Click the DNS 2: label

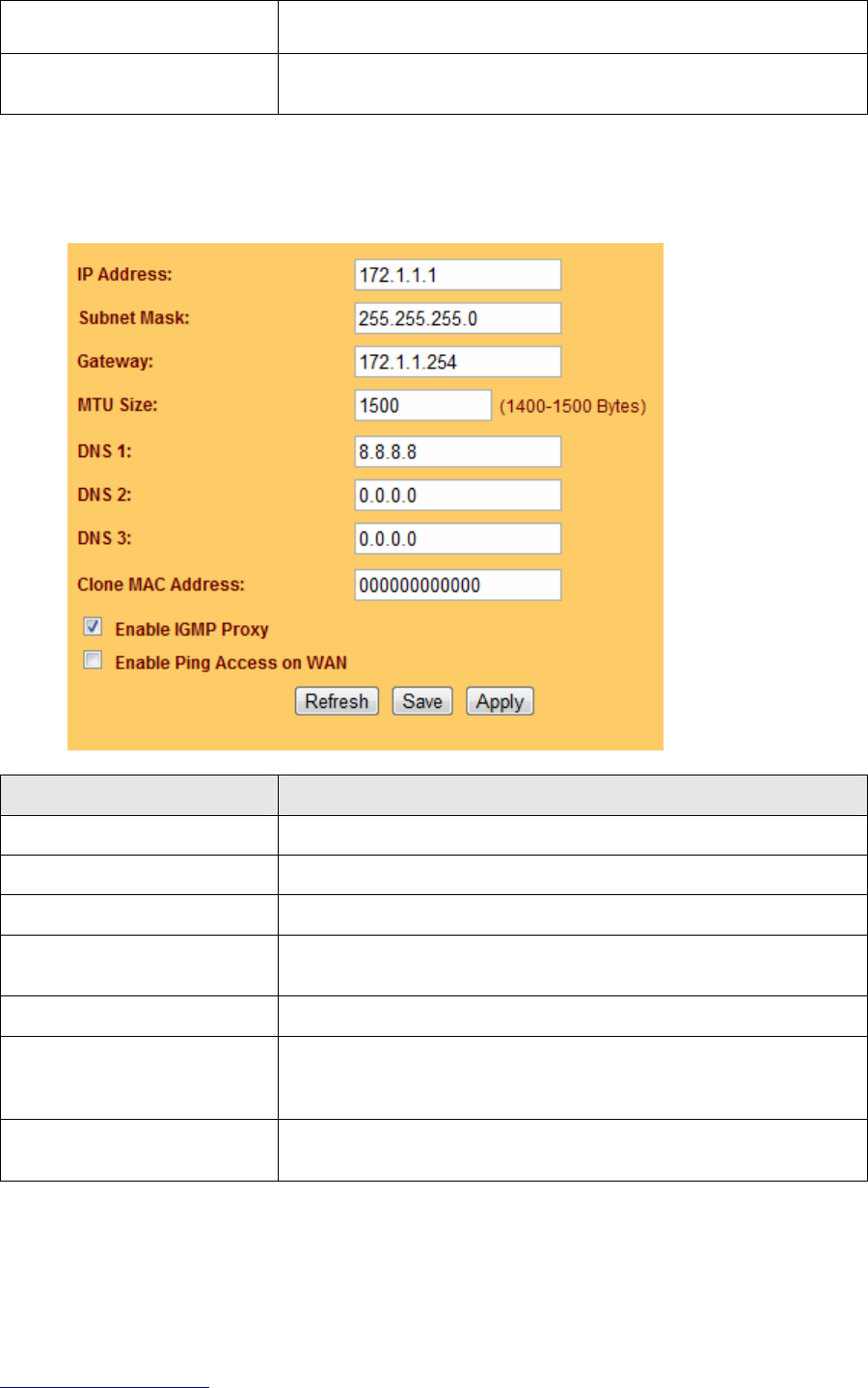pos(104,495)
